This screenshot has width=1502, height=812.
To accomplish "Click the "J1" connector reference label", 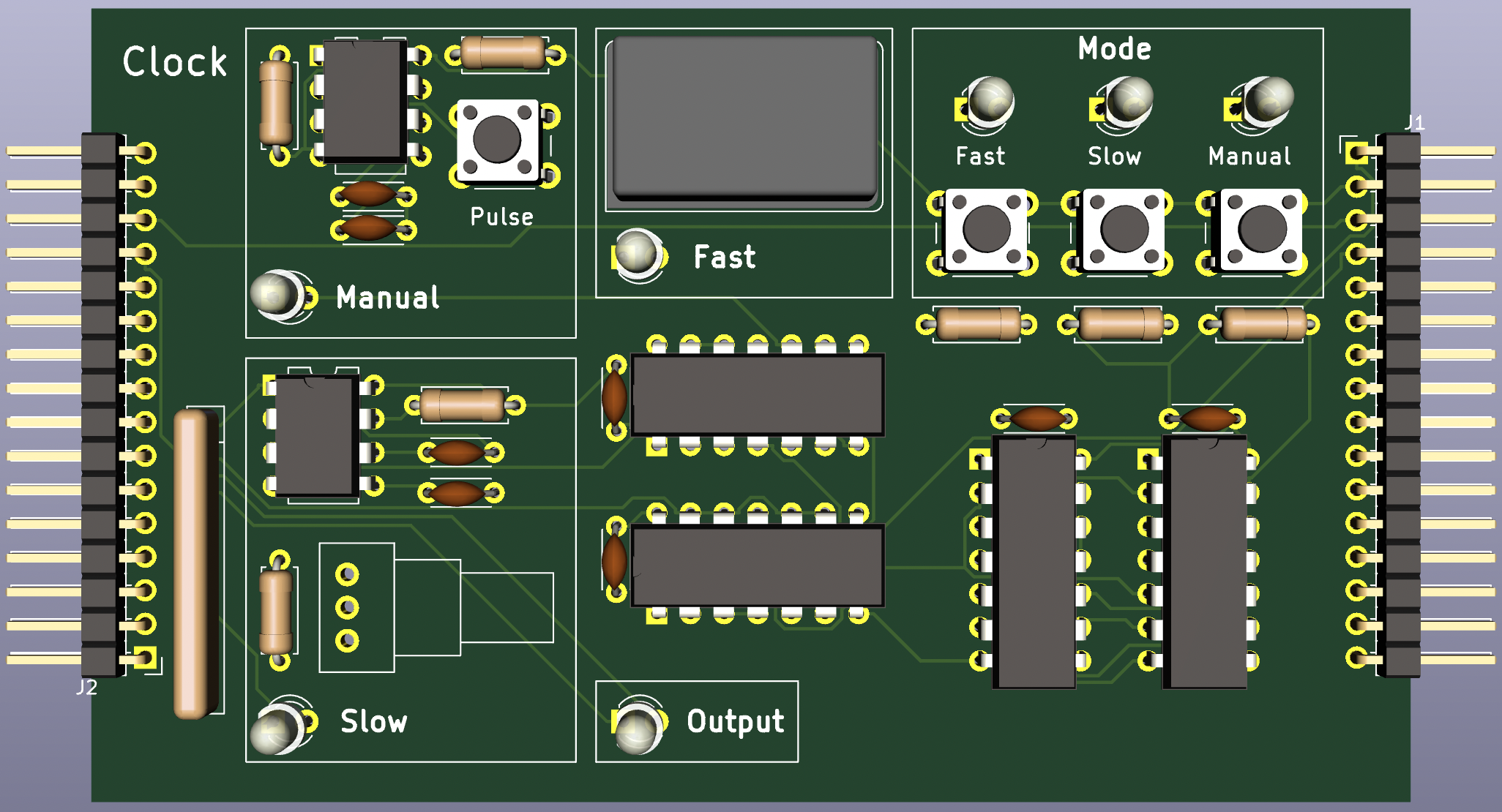I will [1414, 123].
